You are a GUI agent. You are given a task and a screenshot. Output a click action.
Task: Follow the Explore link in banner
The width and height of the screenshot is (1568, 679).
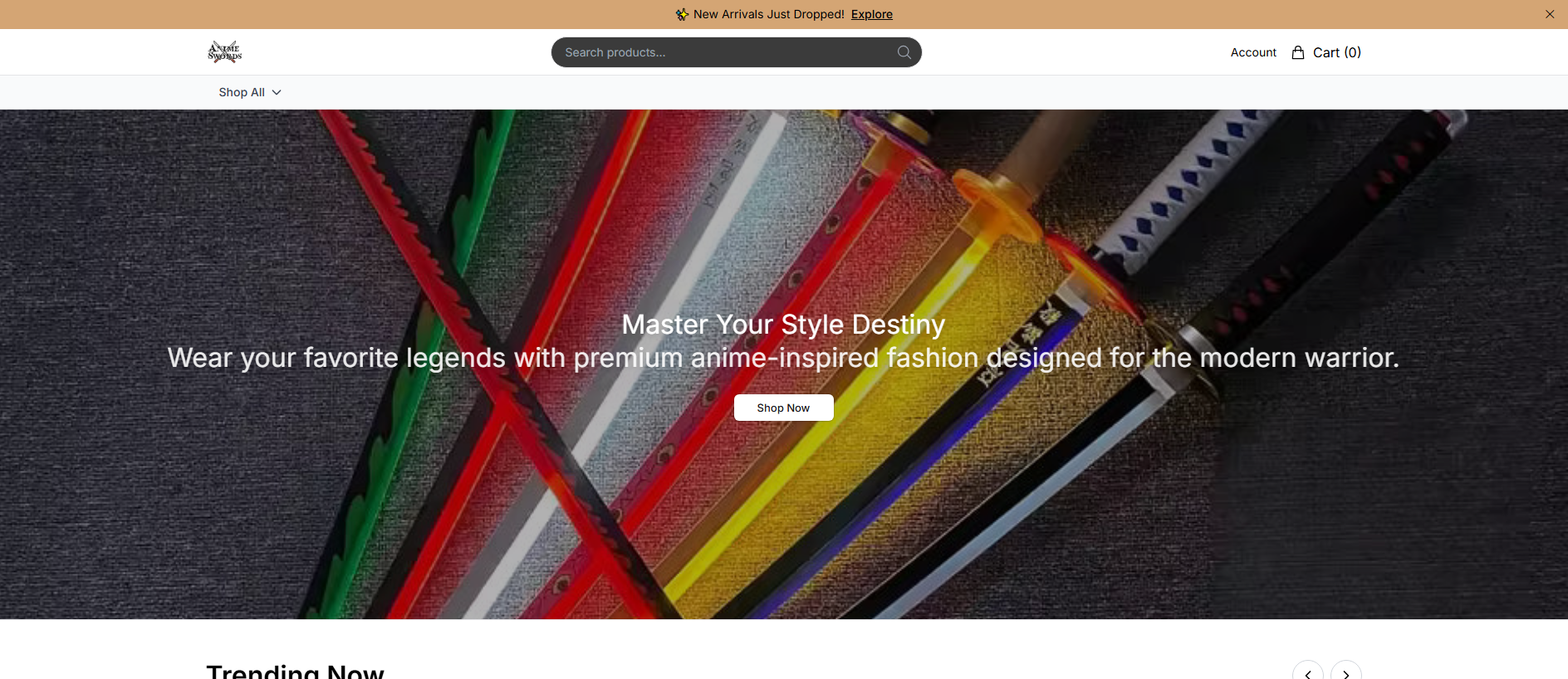tap(872, 14)
